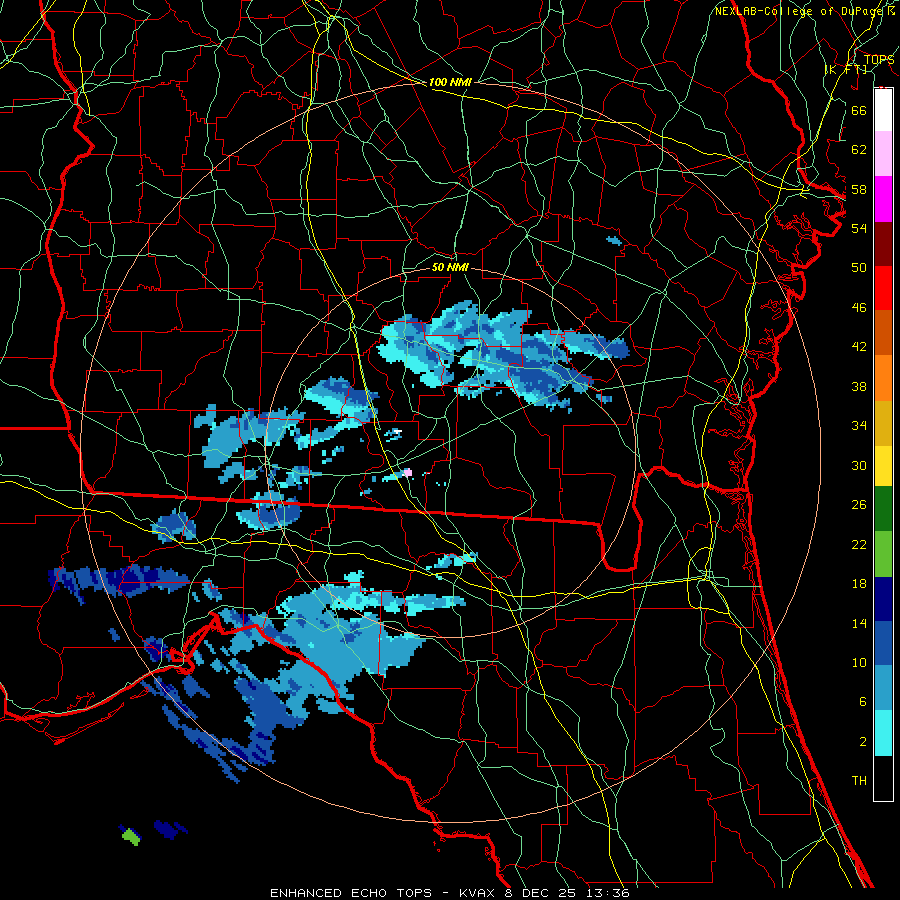Viewport: 900px width, 900px height.
Task: Click legend value 26
Action: [x=859, y=505]
